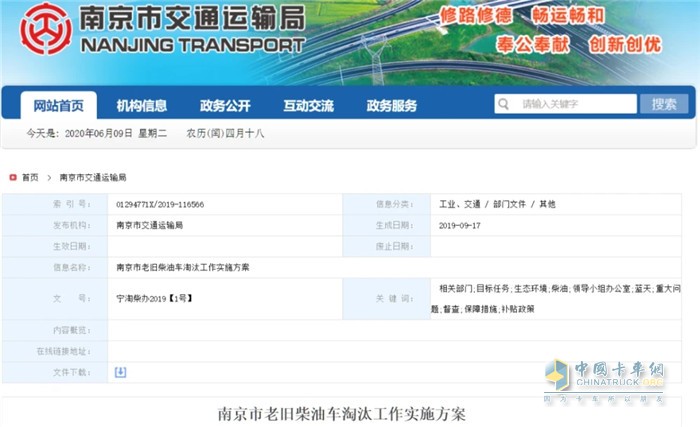
Task: Open the 网站首页 tab
Action: [x=59, y=105]
